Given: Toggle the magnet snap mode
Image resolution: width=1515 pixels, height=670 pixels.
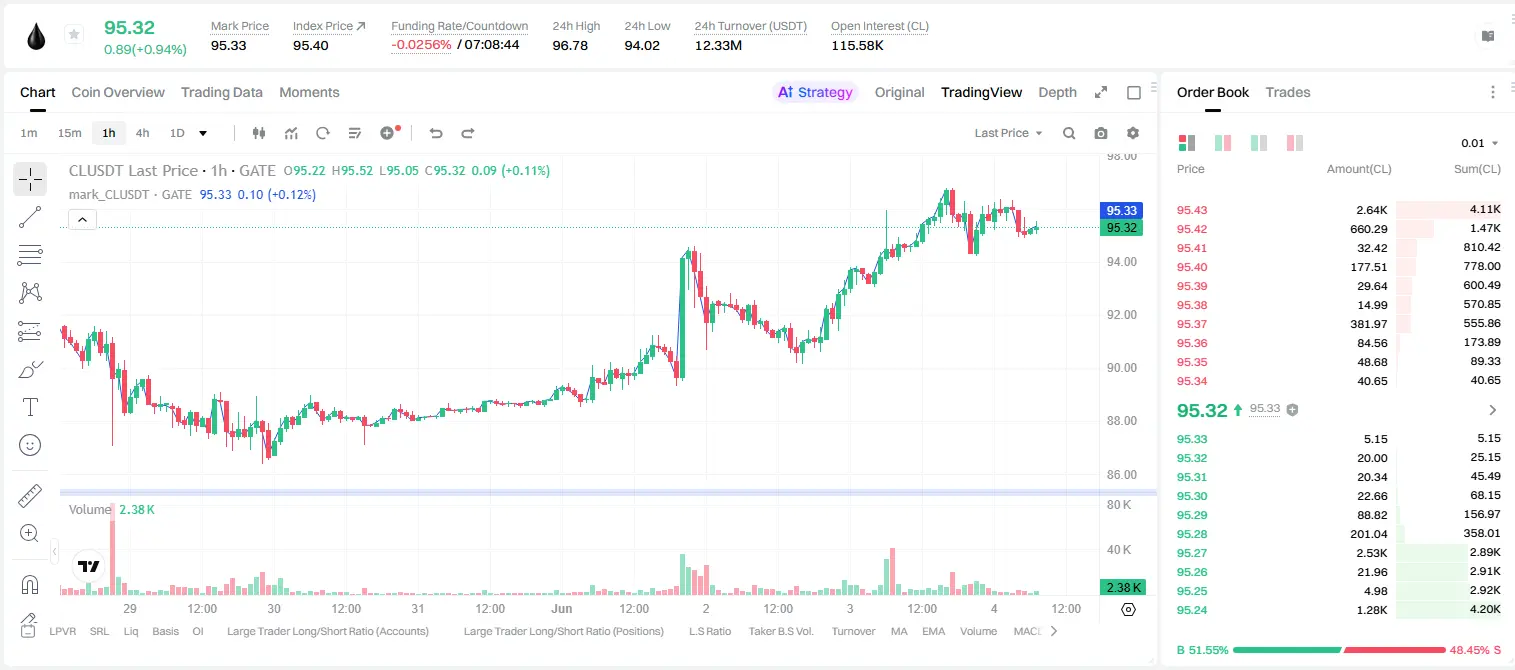Looking at the screenshot, I should [30, 585].
